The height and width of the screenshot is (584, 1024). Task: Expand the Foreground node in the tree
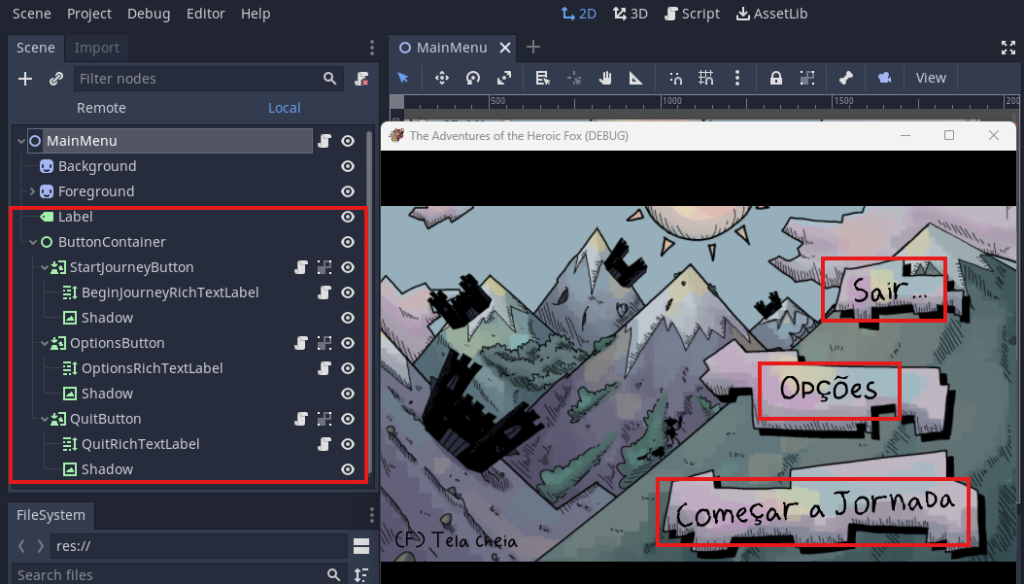[x=32, y=191]
